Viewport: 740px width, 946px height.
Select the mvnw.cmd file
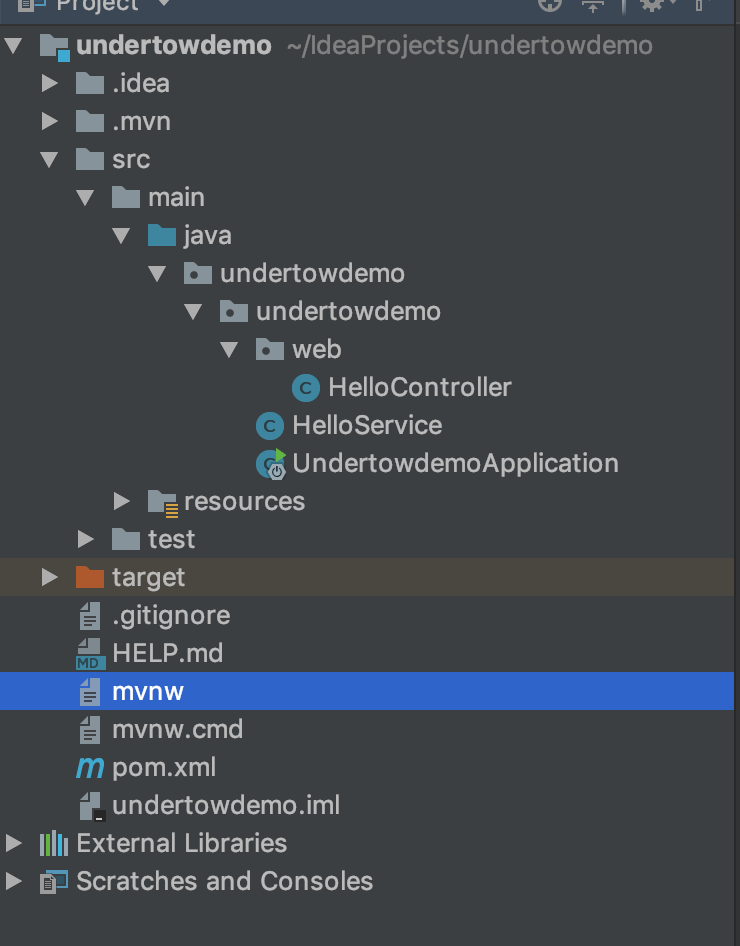click(x=177, y=730)
